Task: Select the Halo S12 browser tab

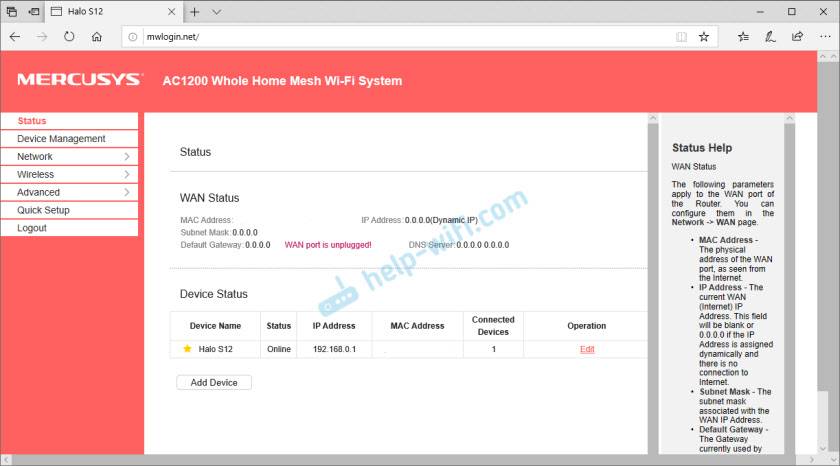Action: click(113, 11)
